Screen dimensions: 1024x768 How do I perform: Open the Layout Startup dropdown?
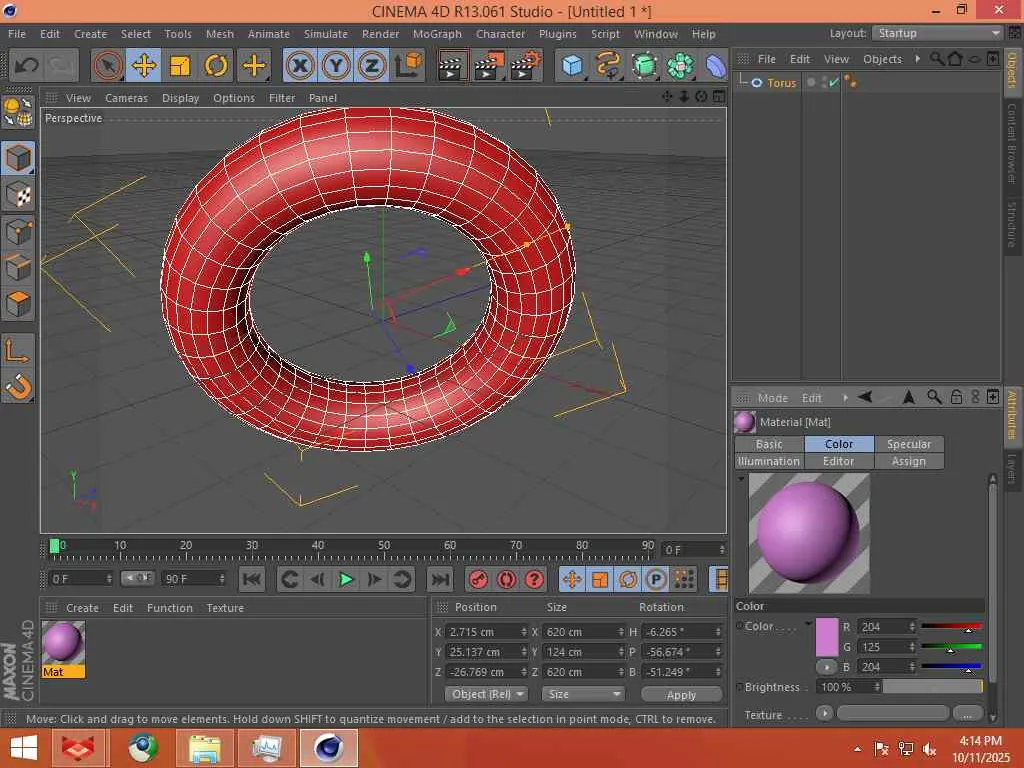click(936, 33)
